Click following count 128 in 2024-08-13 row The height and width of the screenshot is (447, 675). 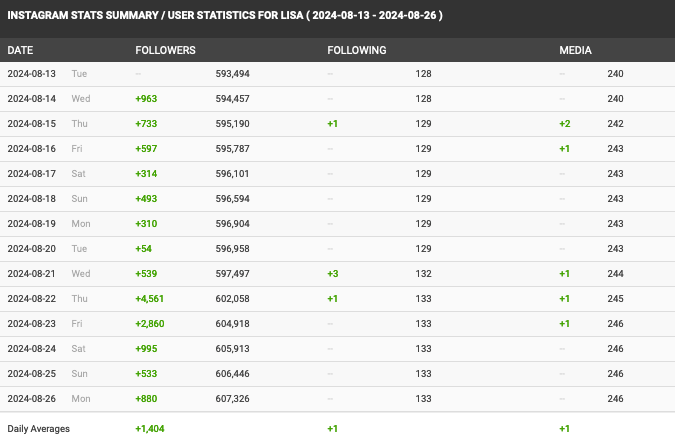coord(424,74)
